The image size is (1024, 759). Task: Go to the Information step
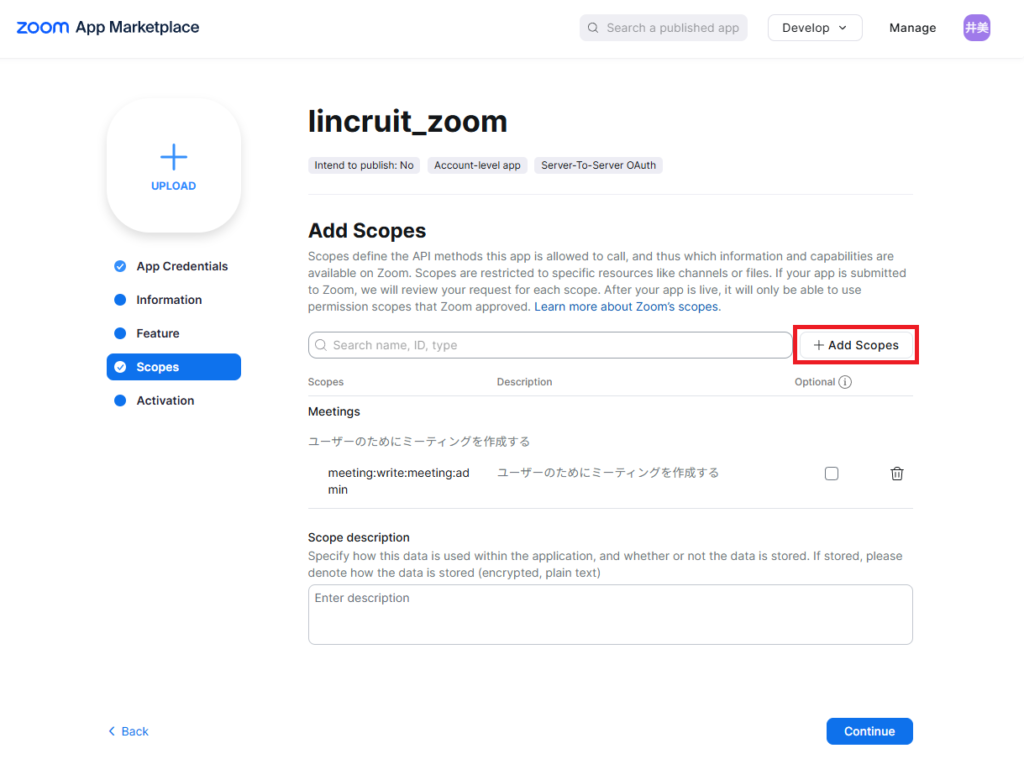click(169, 300)
